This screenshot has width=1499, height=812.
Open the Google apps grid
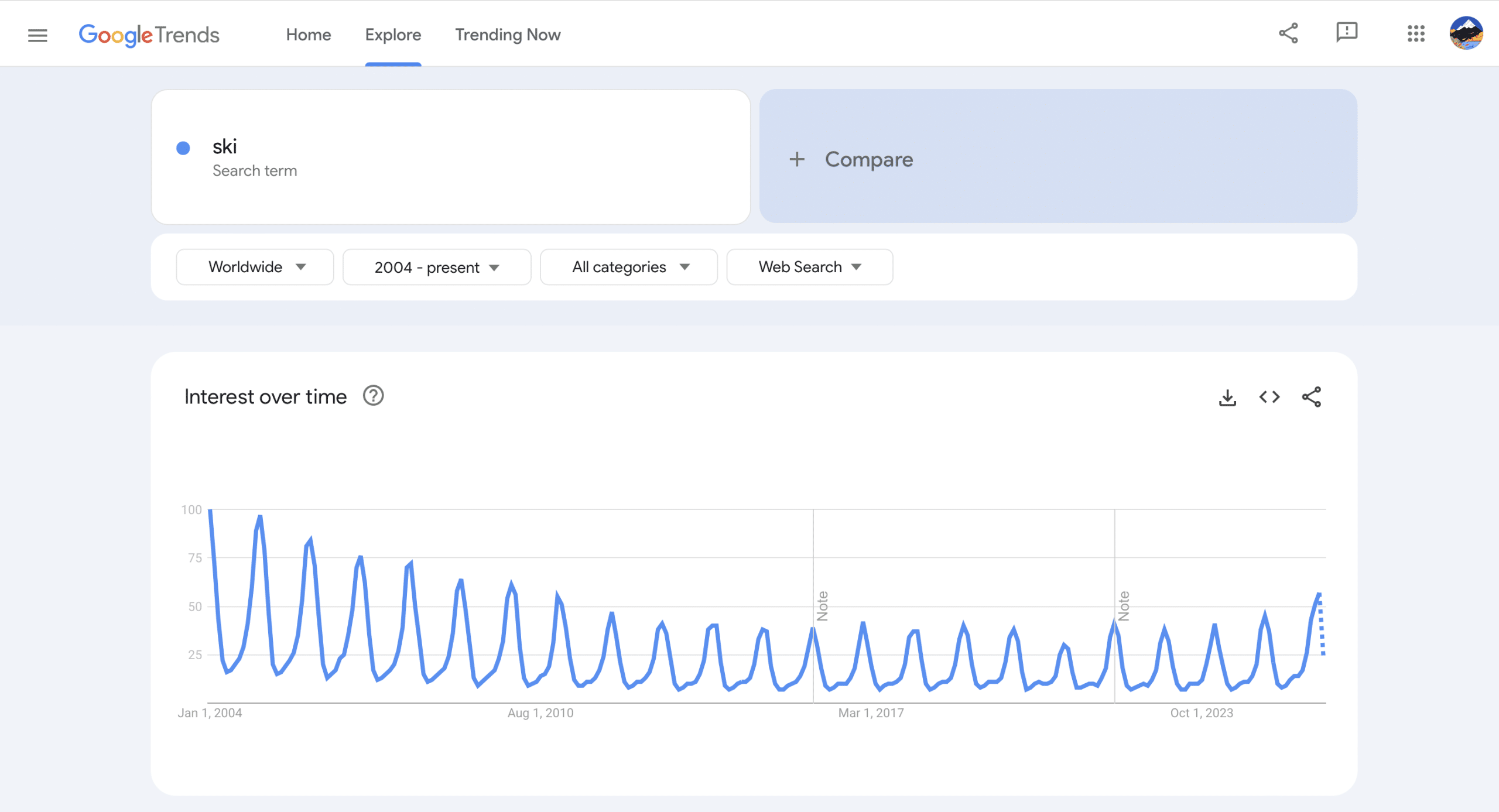(x=1416, y=33)
